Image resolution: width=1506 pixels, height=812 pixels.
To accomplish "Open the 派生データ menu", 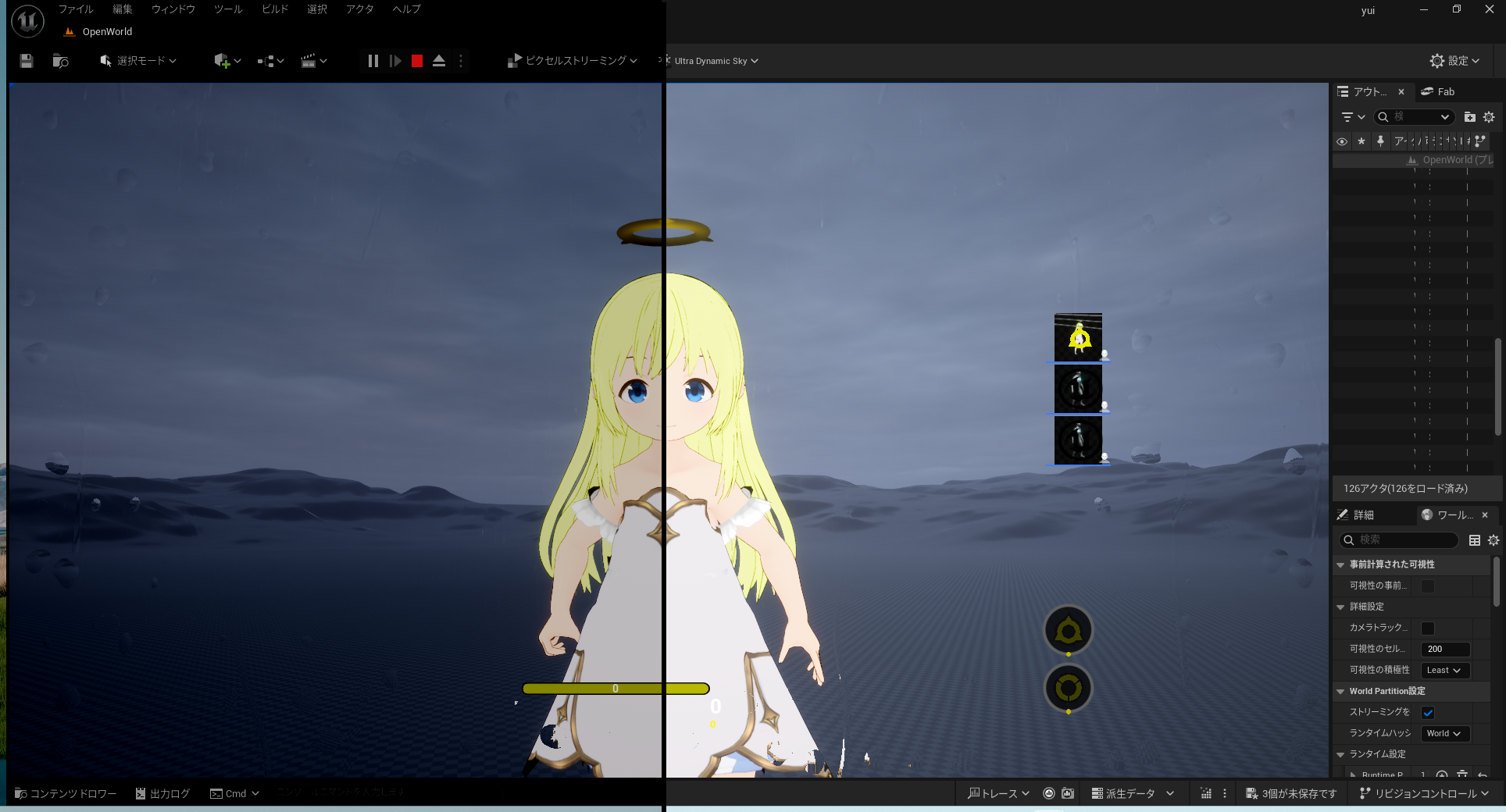I will (1132, 794).
